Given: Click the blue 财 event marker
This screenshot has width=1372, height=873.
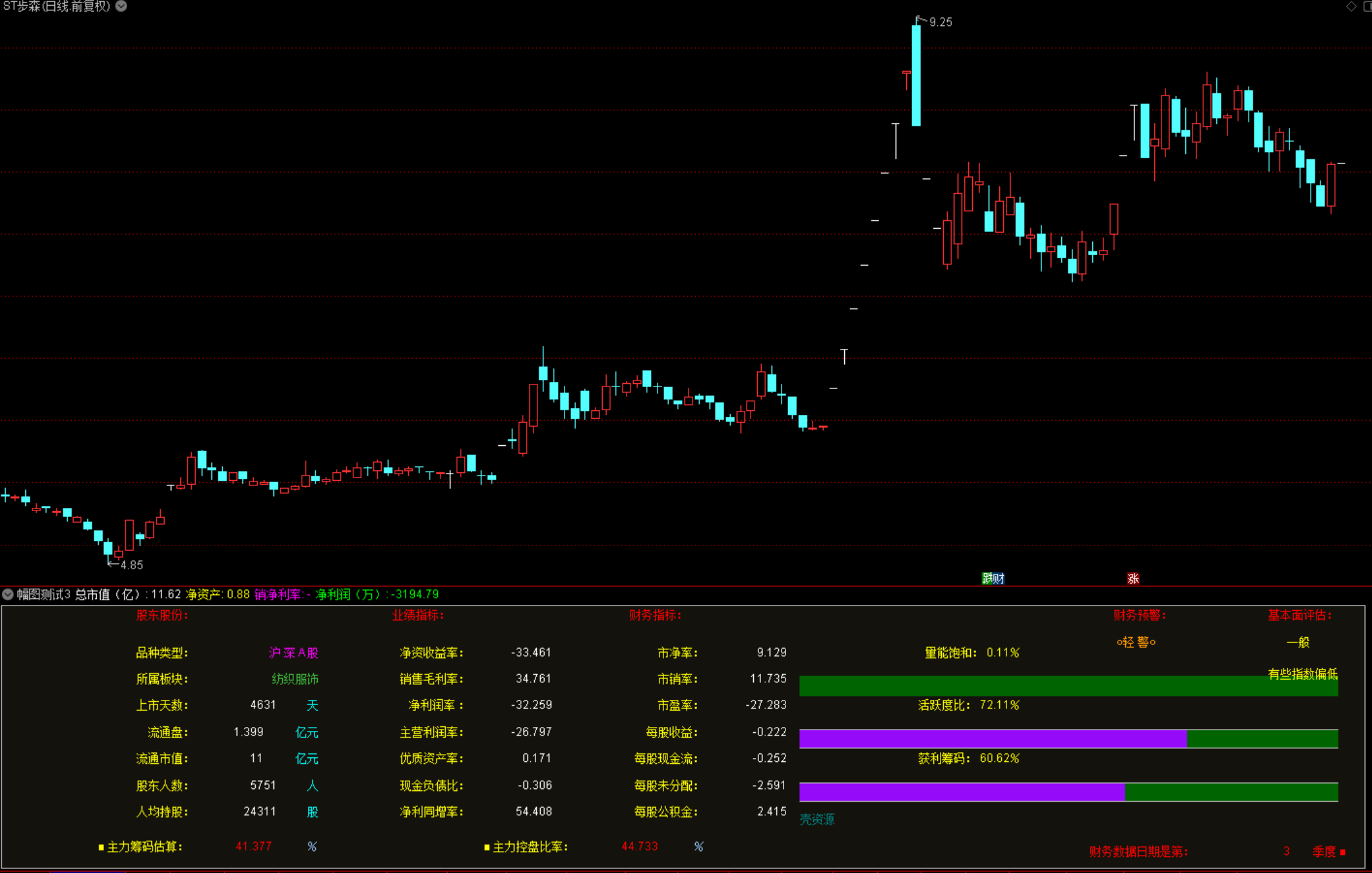Looking at the screenshot, I should click(x=999, y=578).
